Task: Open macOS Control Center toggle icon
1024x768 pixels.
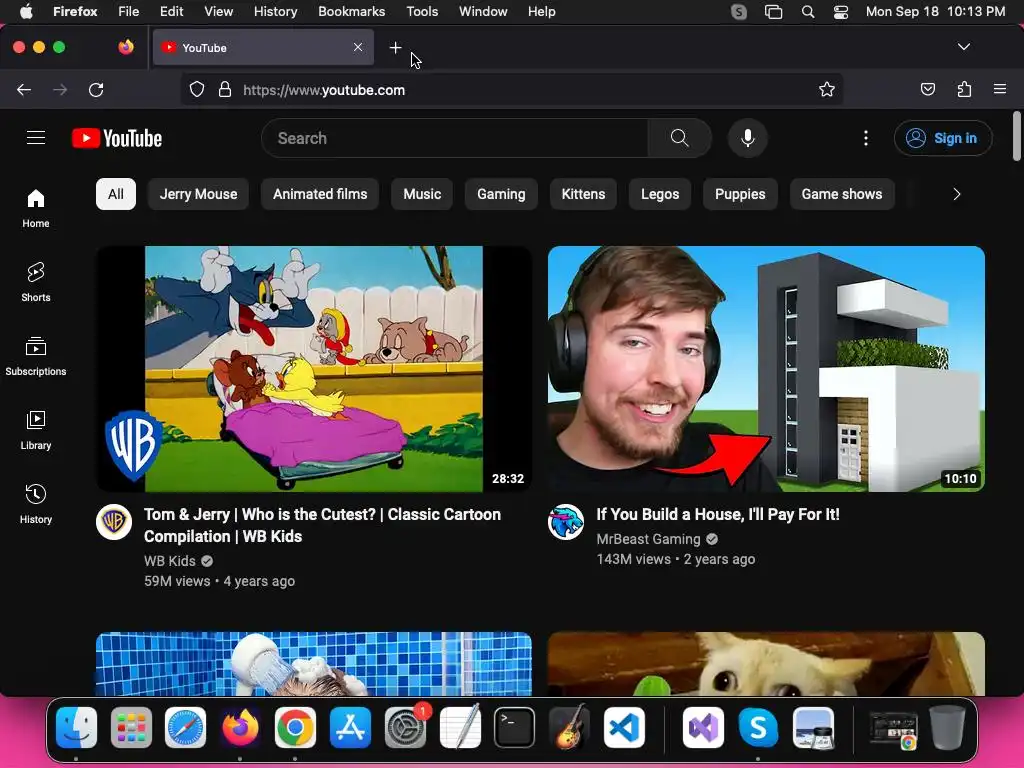Action: [840, 12]
